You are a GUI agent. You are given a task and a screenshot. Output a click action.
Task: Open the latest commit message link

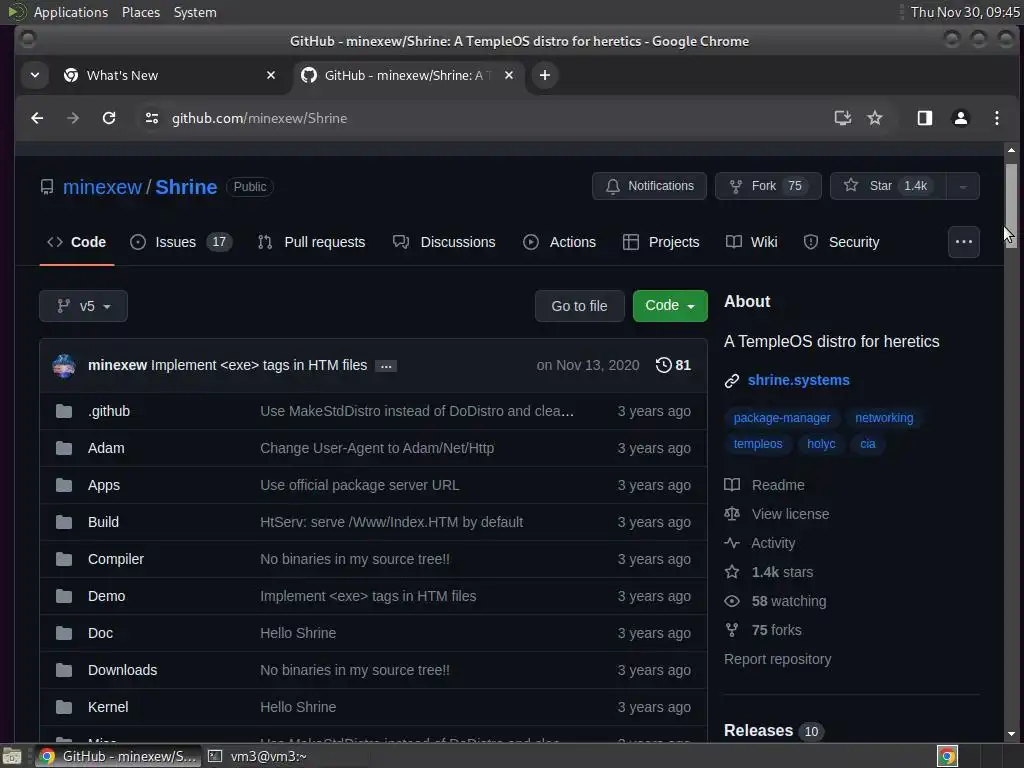click(259, 365)
